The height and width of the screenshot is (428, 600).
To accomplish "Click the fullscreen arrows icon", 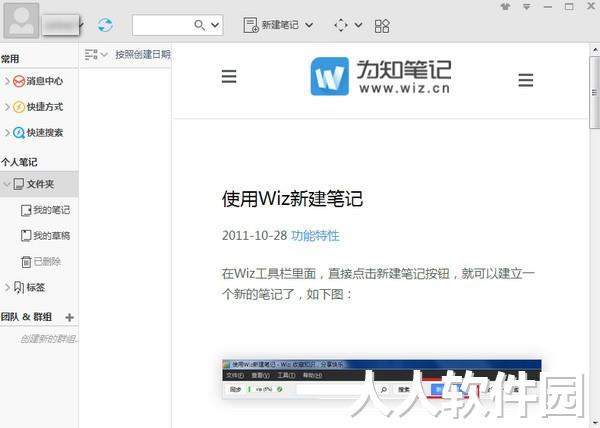I will pos(341,26).
